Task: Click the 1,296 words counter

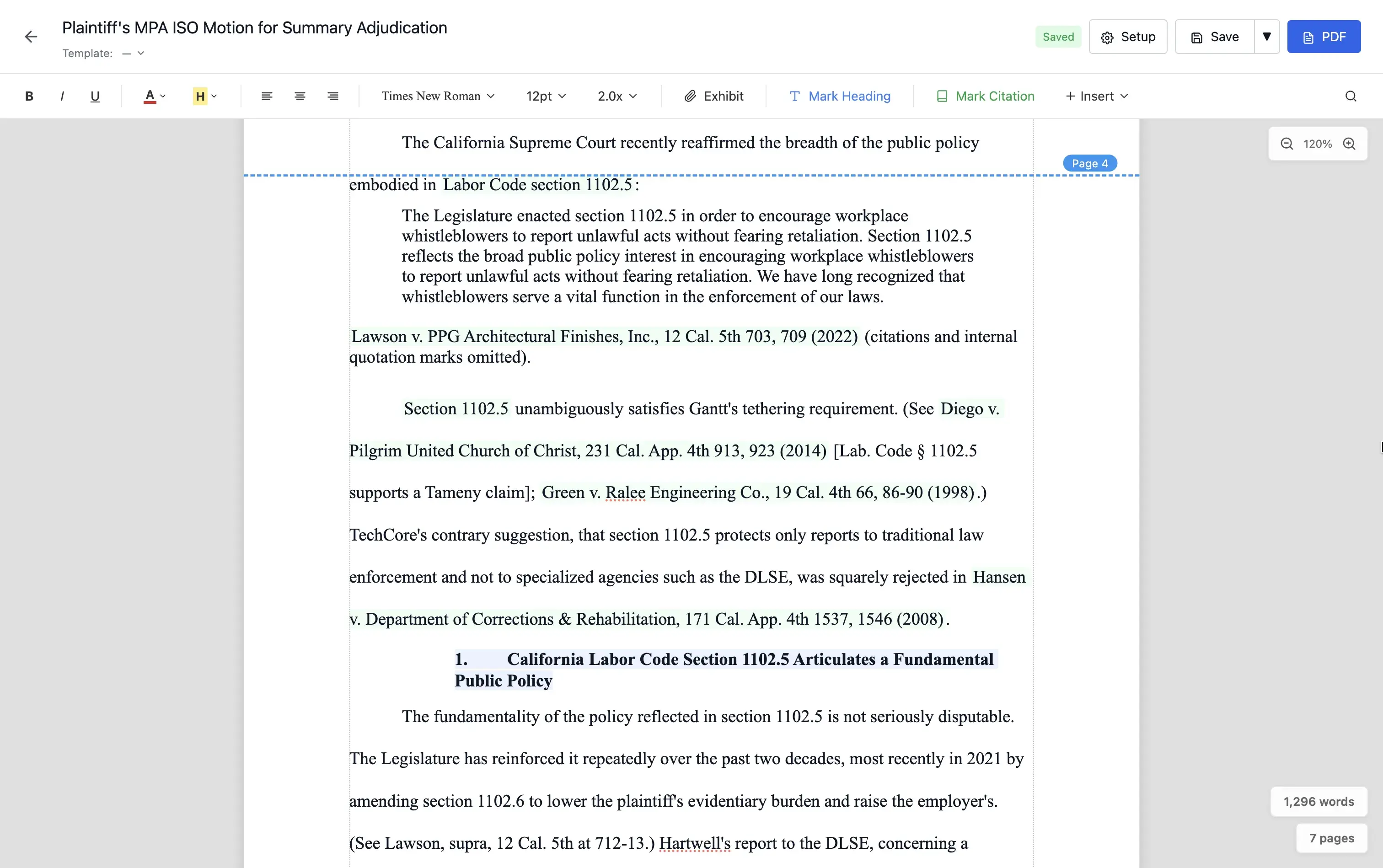Action: (1319, 801)
